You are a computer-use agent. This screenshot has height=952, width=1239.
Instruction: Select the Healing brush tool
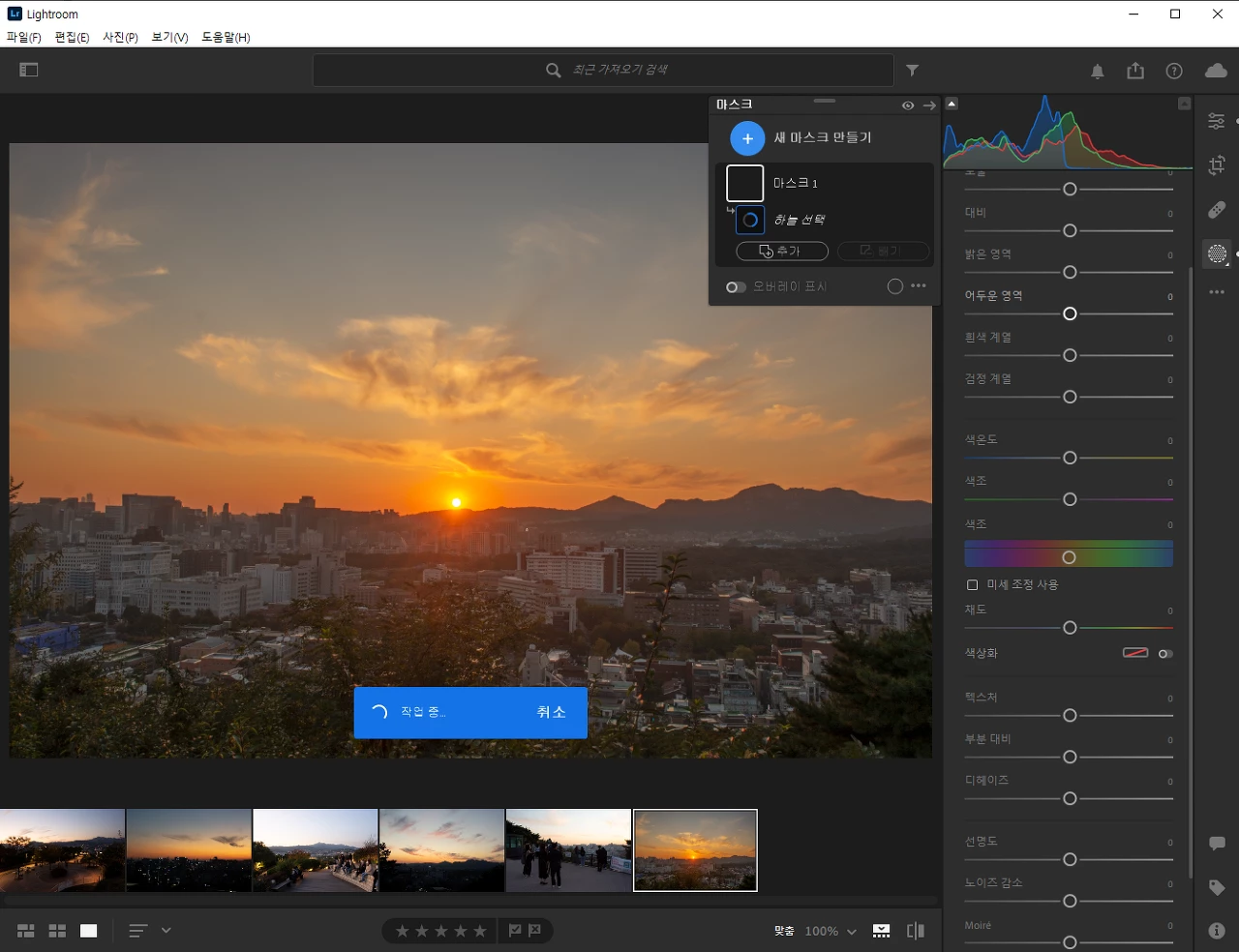[1217, 210]
